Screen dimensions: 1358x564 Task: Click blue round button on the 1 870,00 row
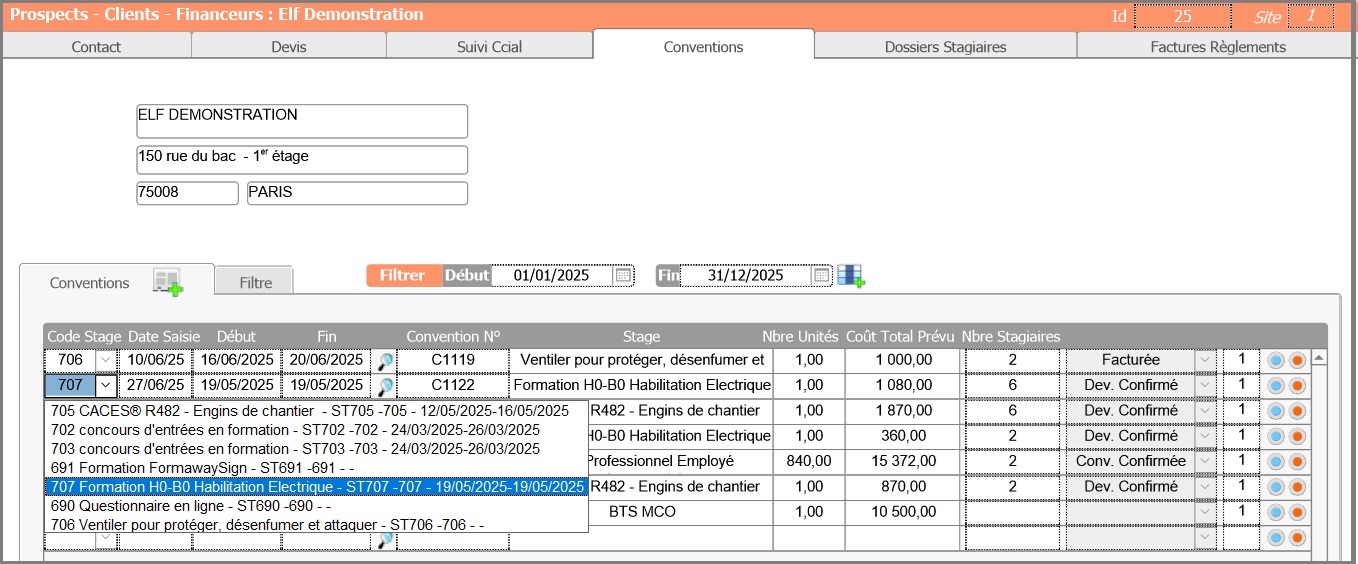pos(1276,411)
